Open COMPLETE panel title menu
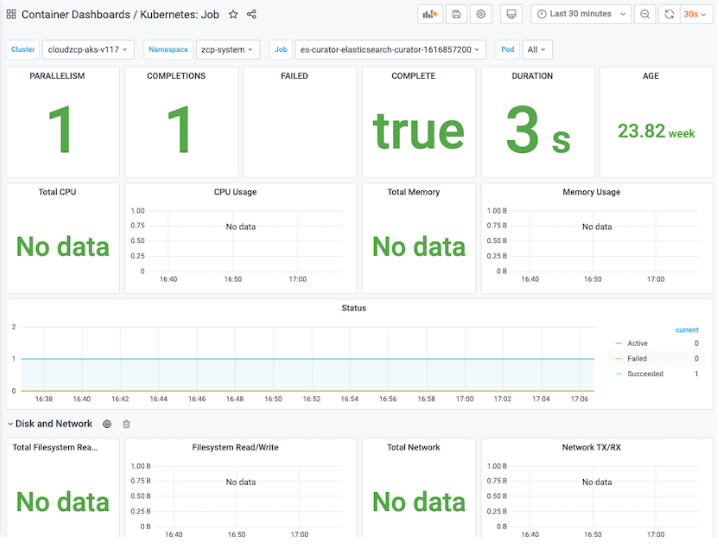 tap(413, 76)
